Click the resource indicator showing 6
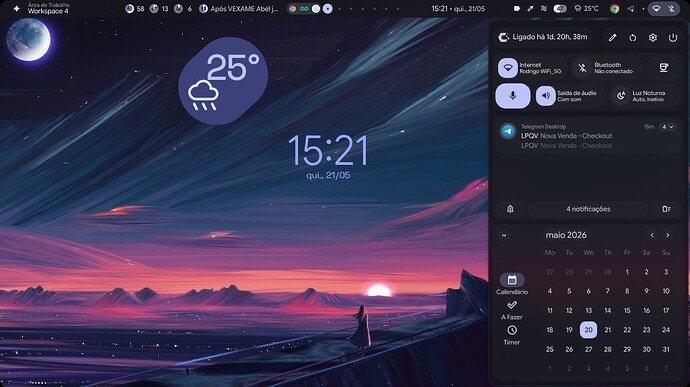Viewport: 690px width, 387px height. coord(183,9)
